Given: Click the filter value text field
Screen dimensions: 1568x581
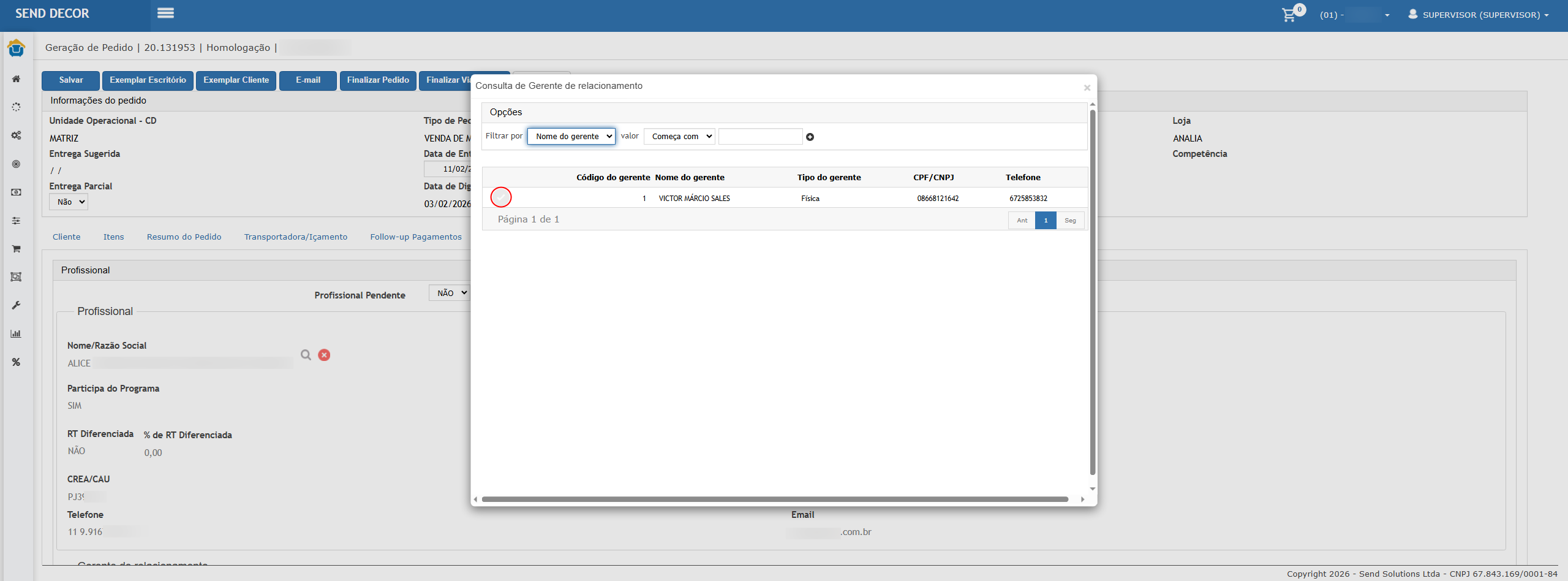Looking at the screenshot, I should click(759, 136).
